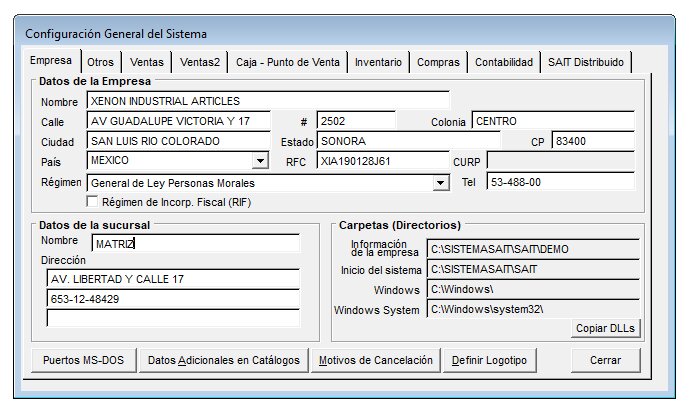This screenshot has width=694, height=413.
Task: Click the CP field 83400
Action: (593, 141)
